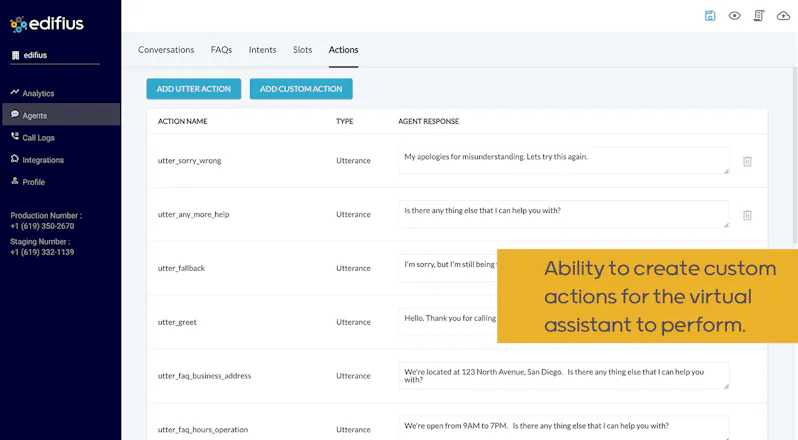Click the Integrations icon
The width and height of the screenshot is (798, 440).
pos(15,159)
